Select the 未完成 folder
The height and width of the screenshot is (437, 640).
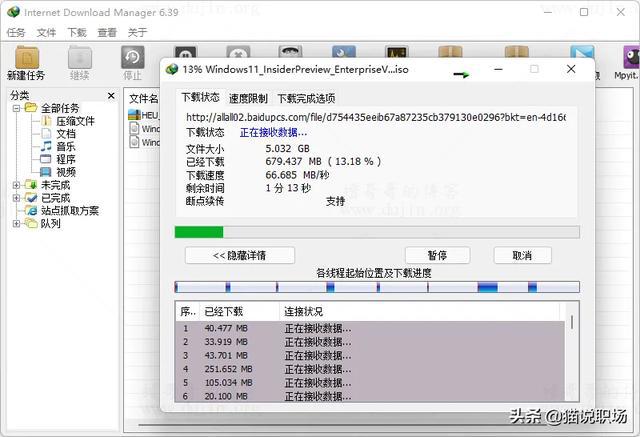(56, 185)
